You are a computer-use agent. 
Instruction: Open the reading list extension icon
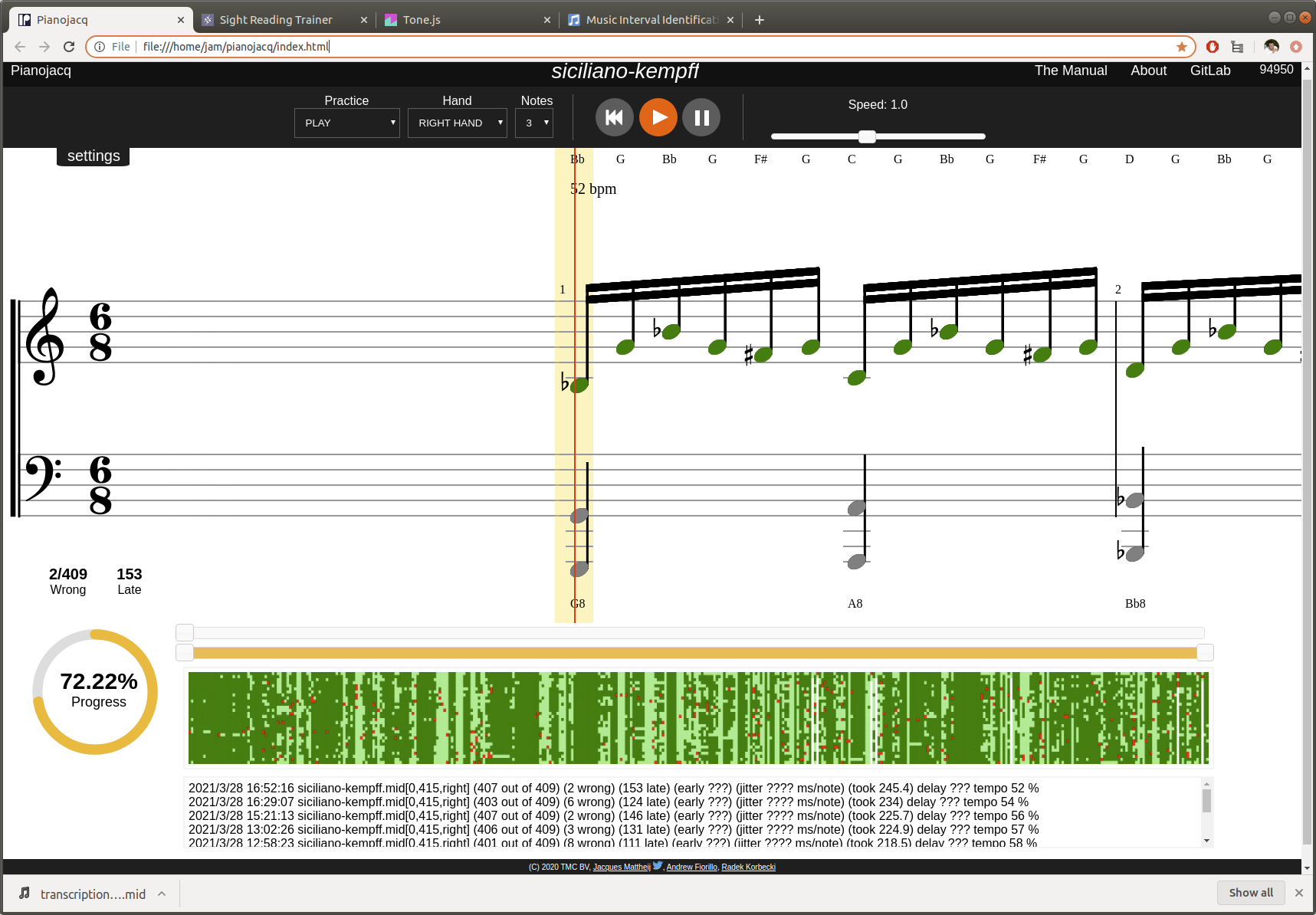click(1237, 47)
